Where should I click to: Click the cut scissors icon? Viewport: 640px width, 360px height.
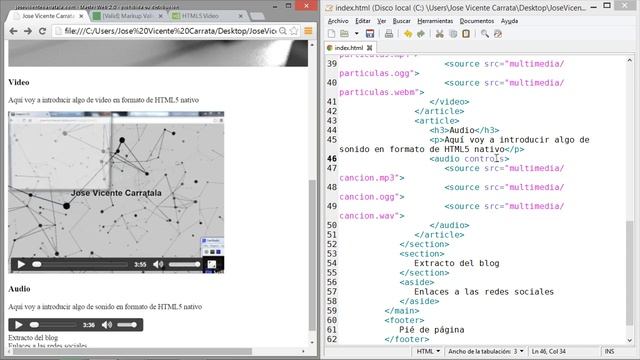[x=440, y=34]
